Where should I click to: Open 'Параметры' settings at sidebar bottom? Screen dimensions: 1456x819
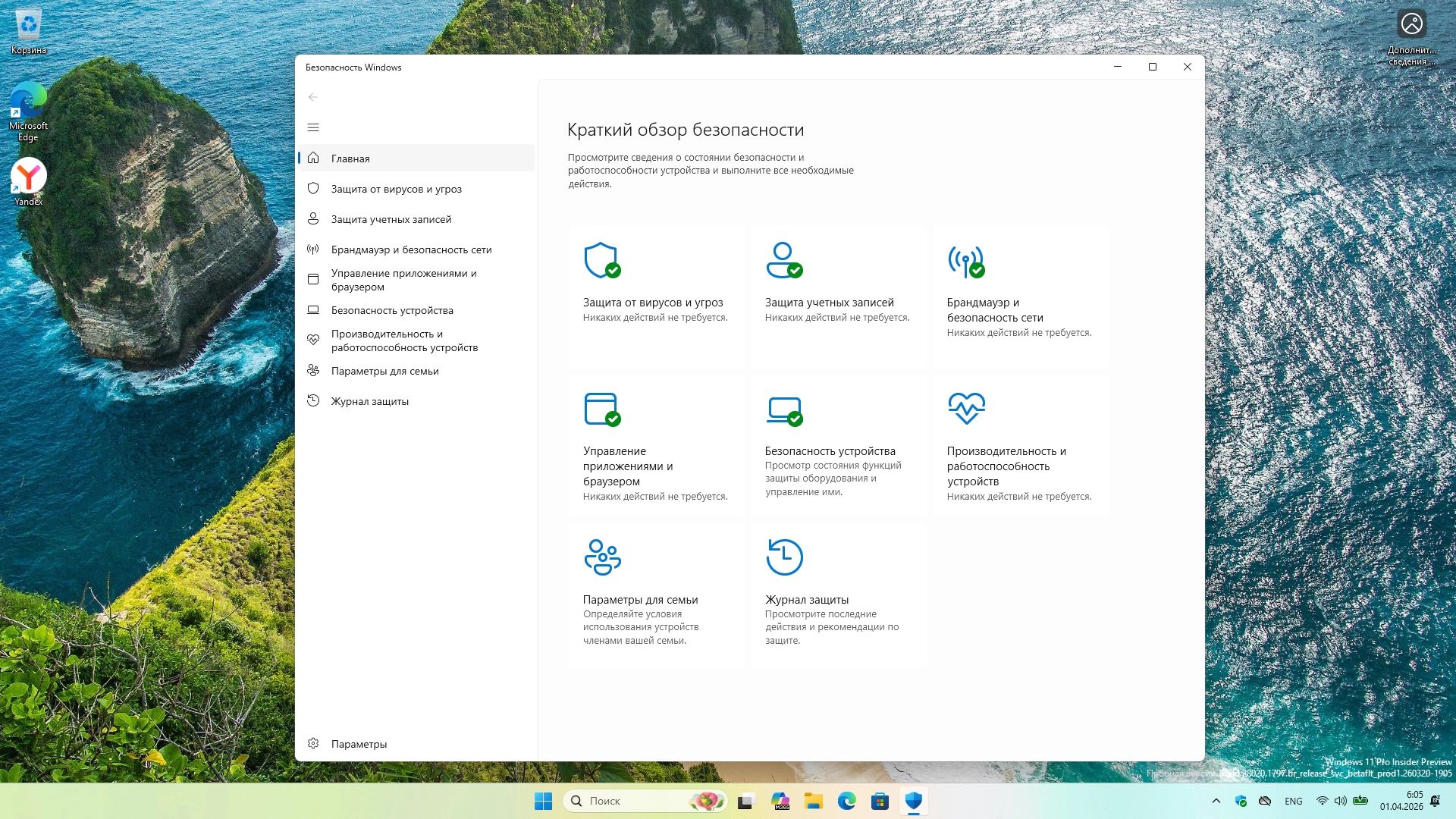359,744
